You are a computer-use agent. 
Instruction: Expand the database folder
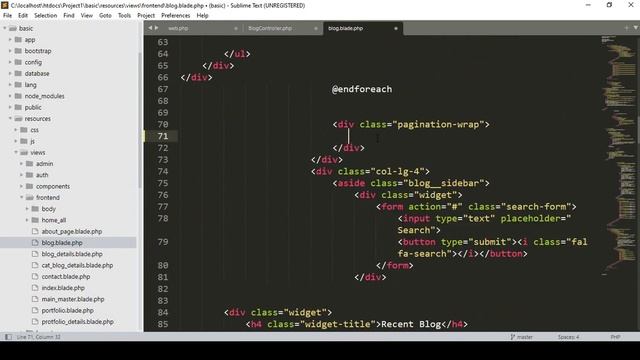coord(10,73)
